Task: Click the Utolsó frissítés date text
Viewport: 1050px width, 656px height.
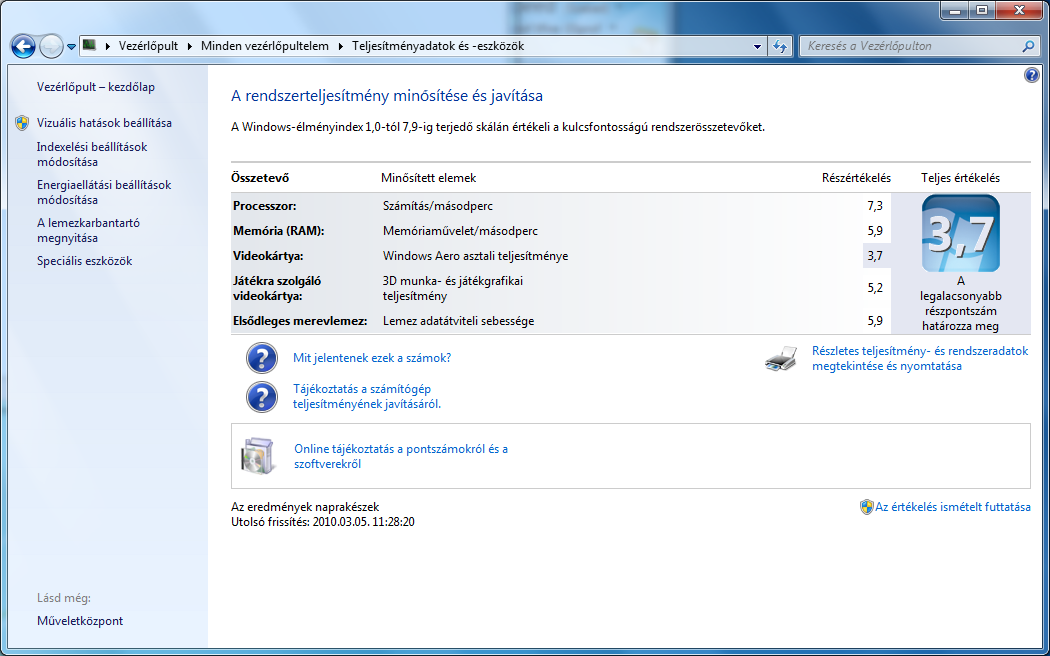Action: point(323,522)
